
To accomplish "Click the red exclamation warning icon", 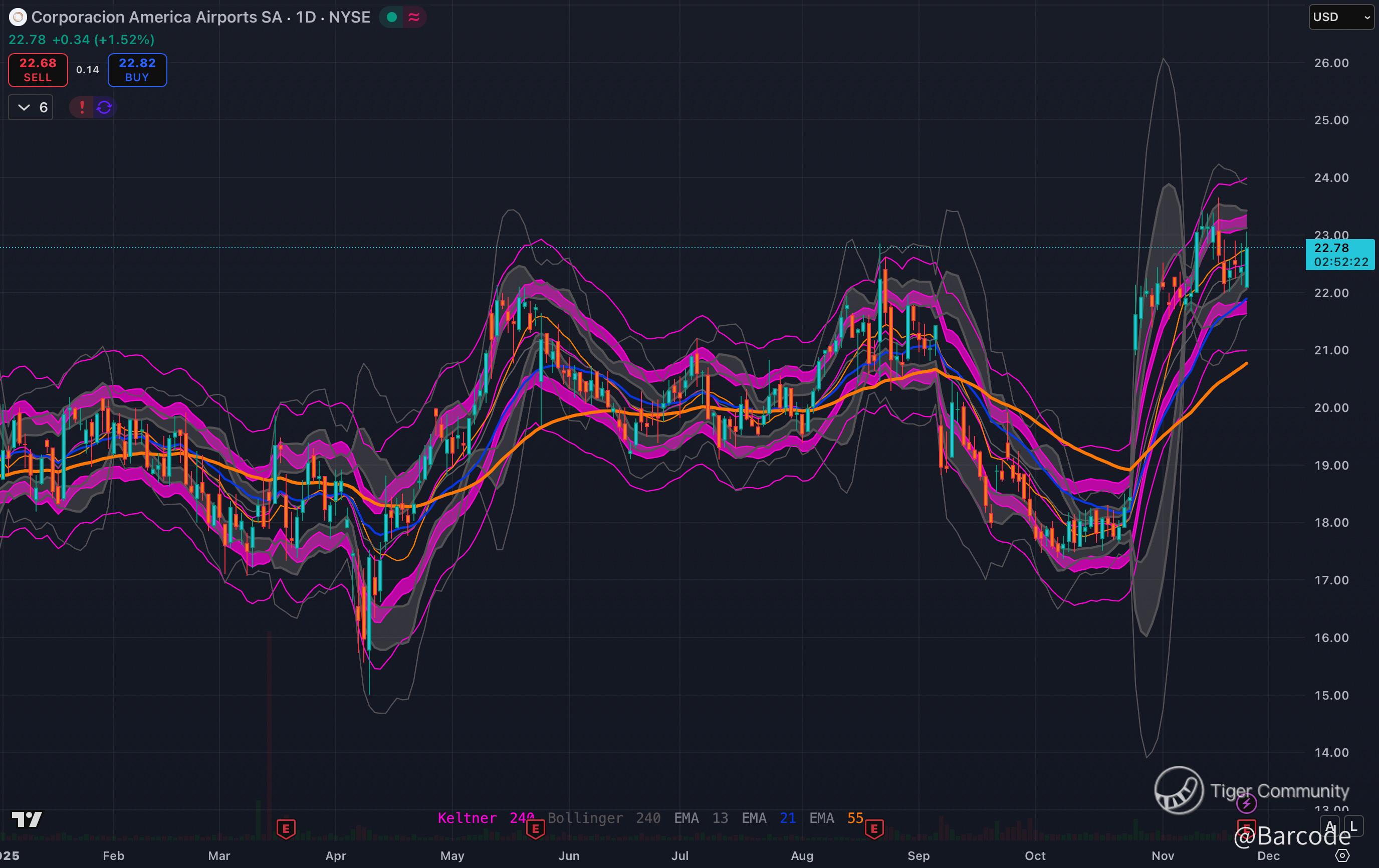I will pyautogui.click(x=82, y=107).
